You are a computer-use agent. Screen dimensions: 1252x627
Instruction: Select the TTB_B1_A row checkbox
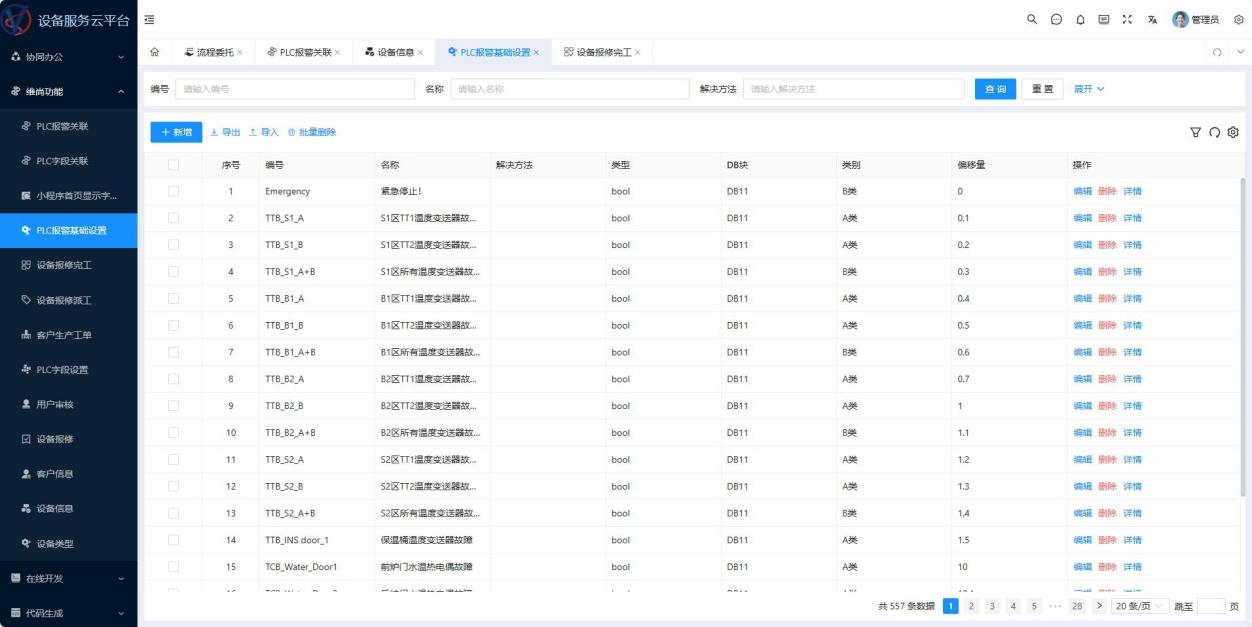tap(173, 298)
